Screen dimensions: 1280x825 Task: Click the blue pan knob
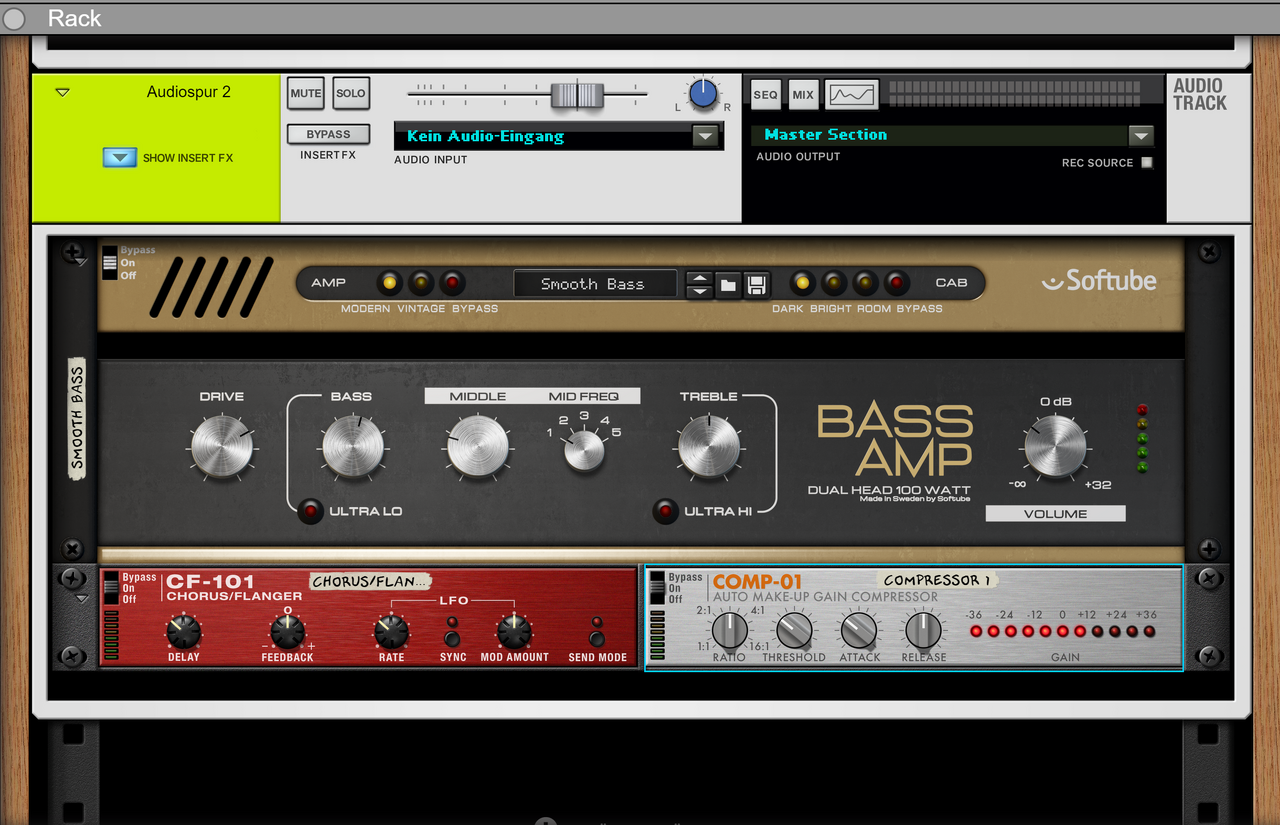(704, 94)
